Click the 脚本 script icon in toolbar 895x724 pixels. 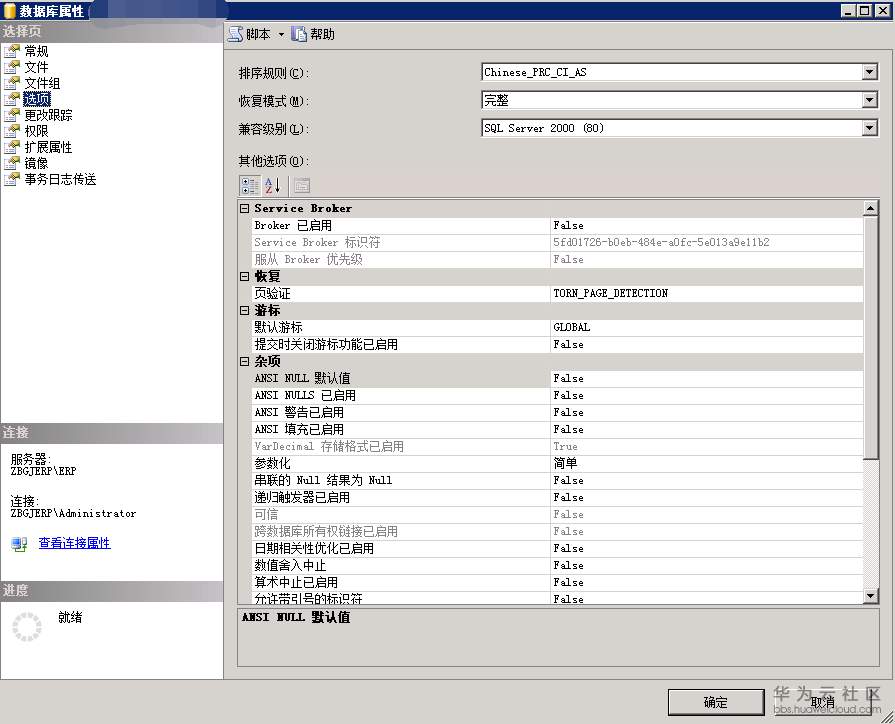(x=235, y=34)
